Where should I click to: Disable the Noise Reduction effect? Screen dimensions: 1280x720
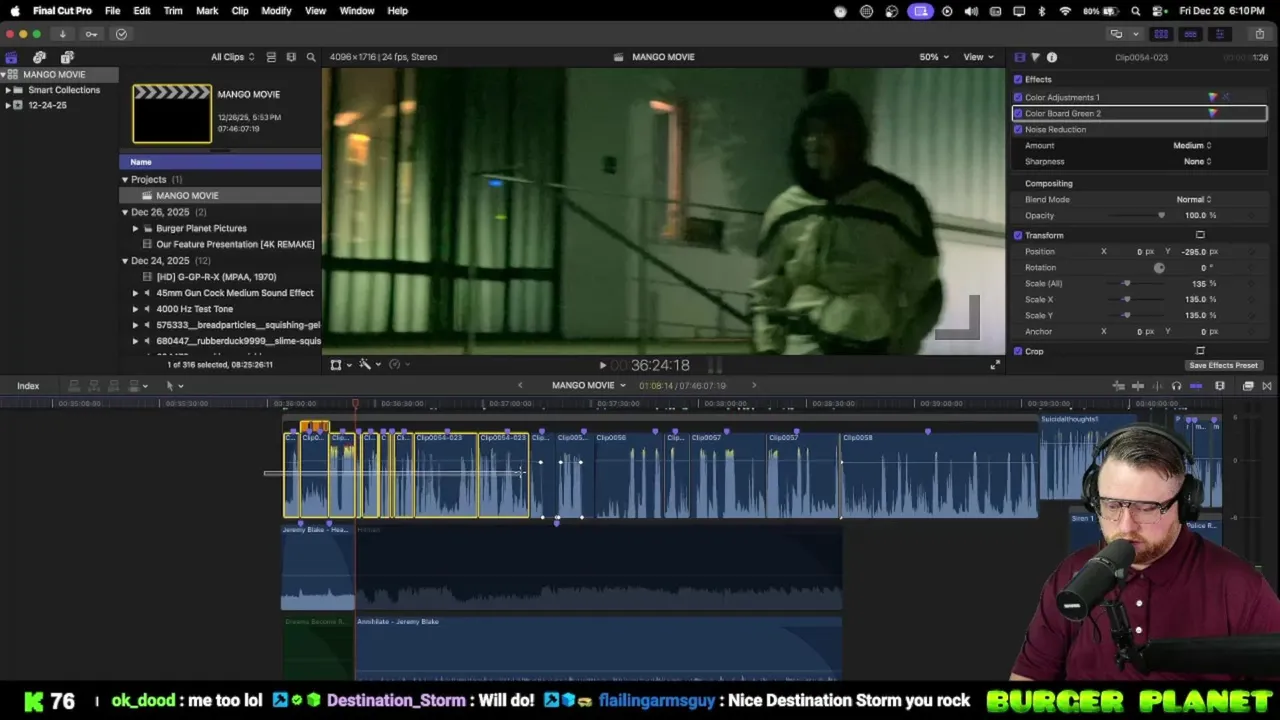pos(1018,129)
